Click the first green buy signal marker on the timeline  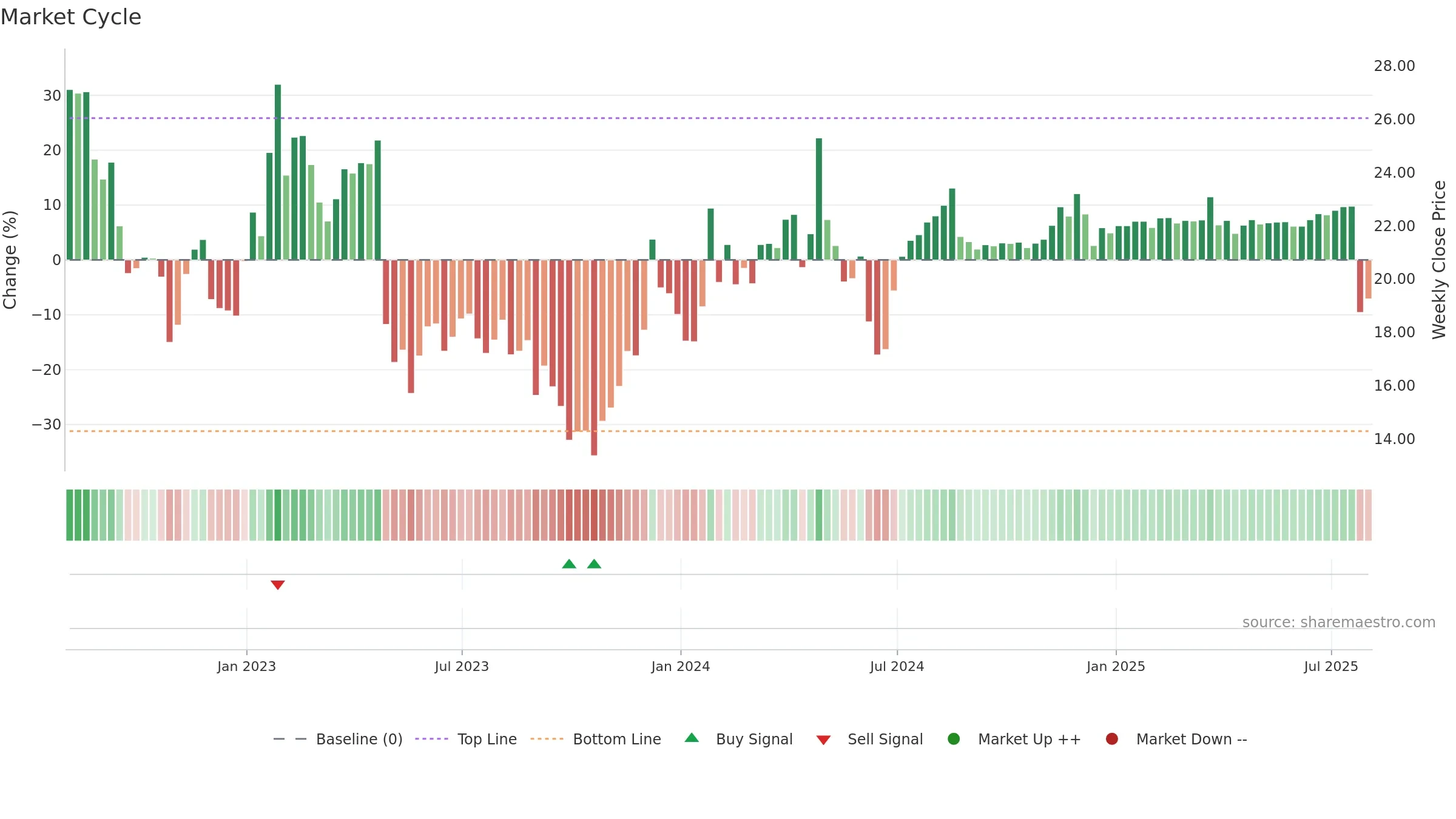click(x=569, y=564)
